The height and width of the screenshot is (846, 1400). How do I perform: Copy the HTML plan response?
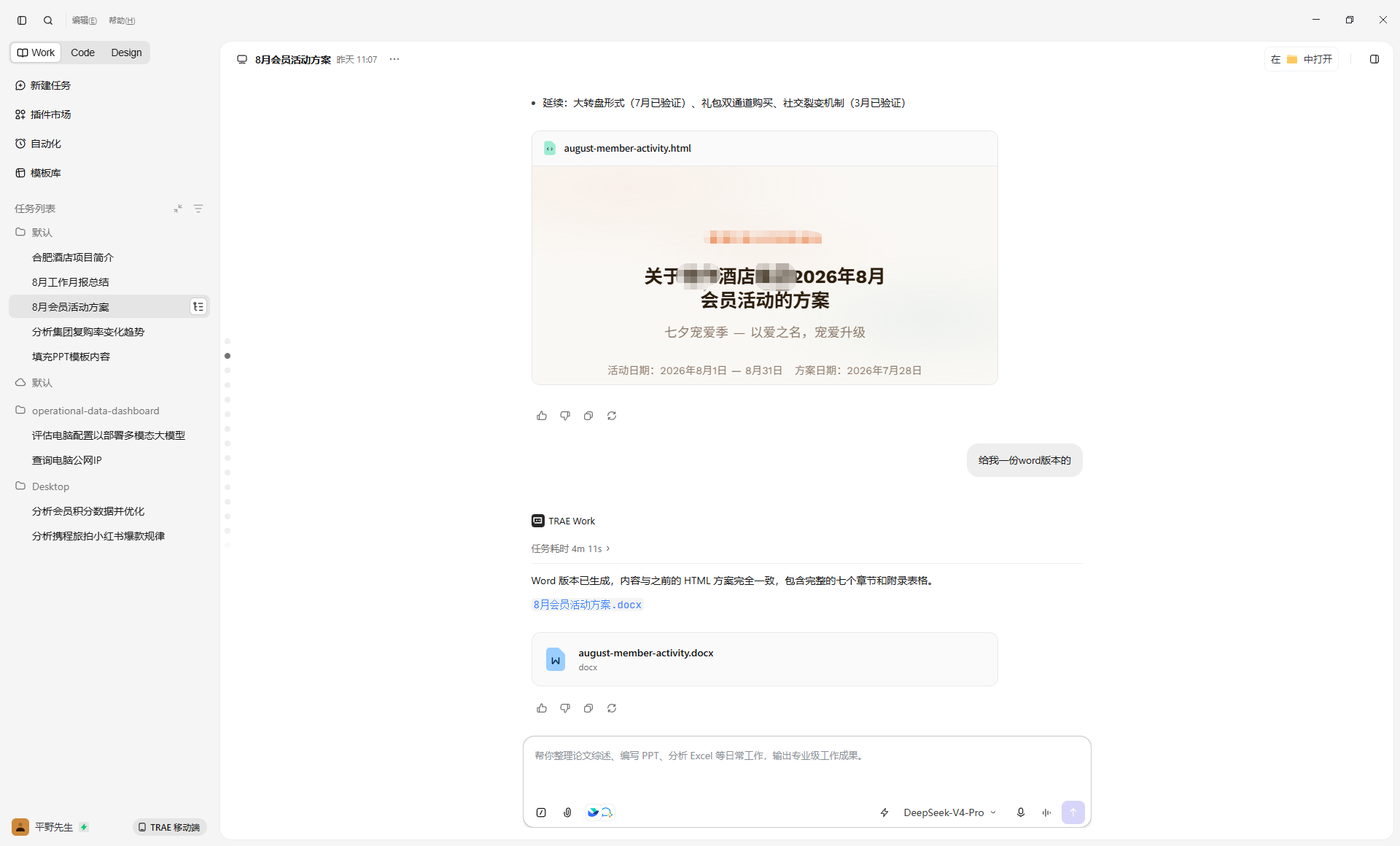point(588,416)
